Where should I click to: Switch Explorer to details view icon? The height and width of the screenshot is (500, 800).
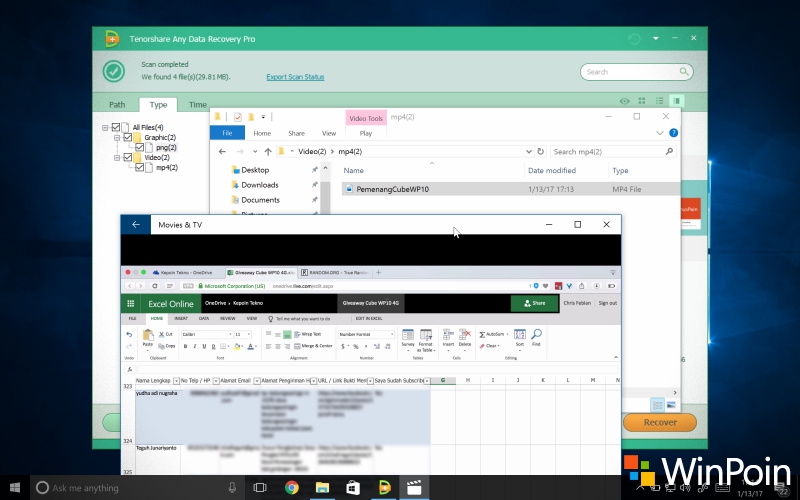point(658,405)
